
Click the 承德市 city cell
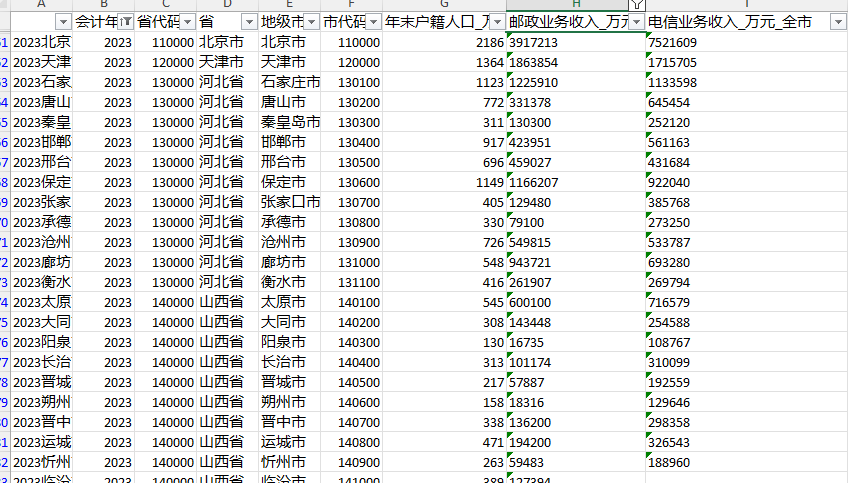[x=289, y=222]
